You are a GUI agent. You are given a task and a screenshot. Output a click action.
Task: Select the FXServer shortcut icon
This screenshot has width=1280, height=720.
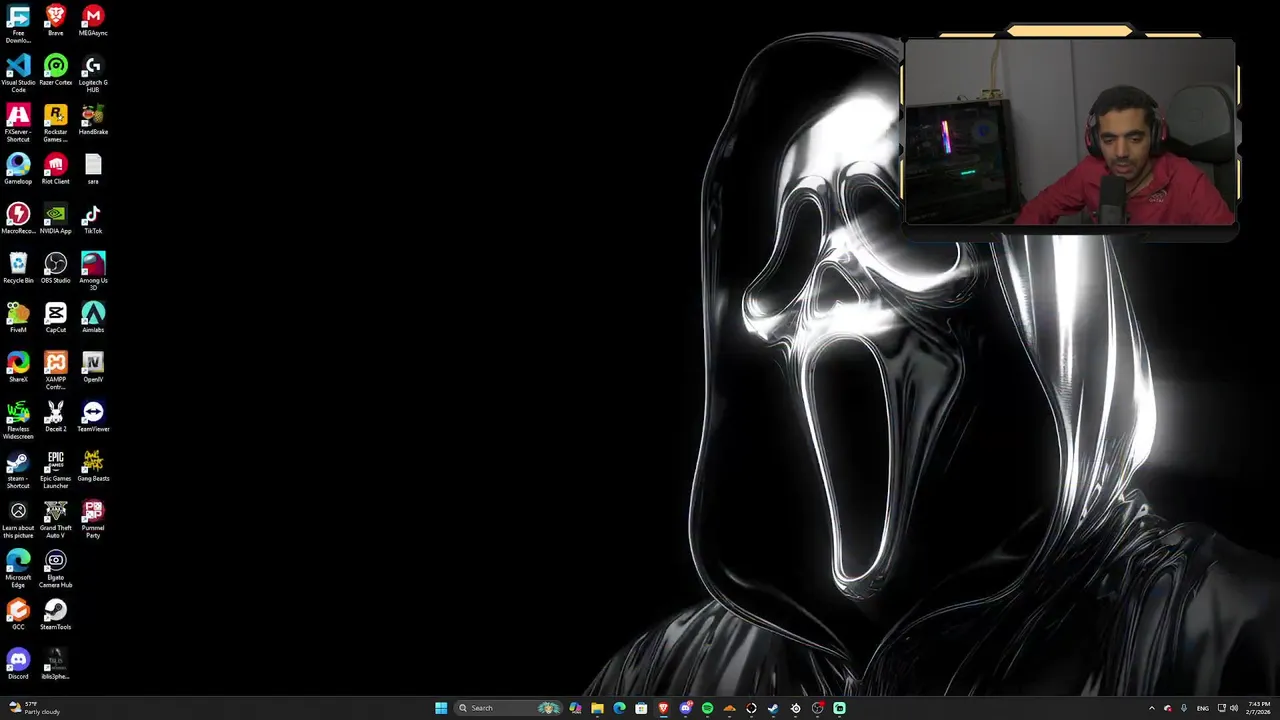[x=18, y=124]
